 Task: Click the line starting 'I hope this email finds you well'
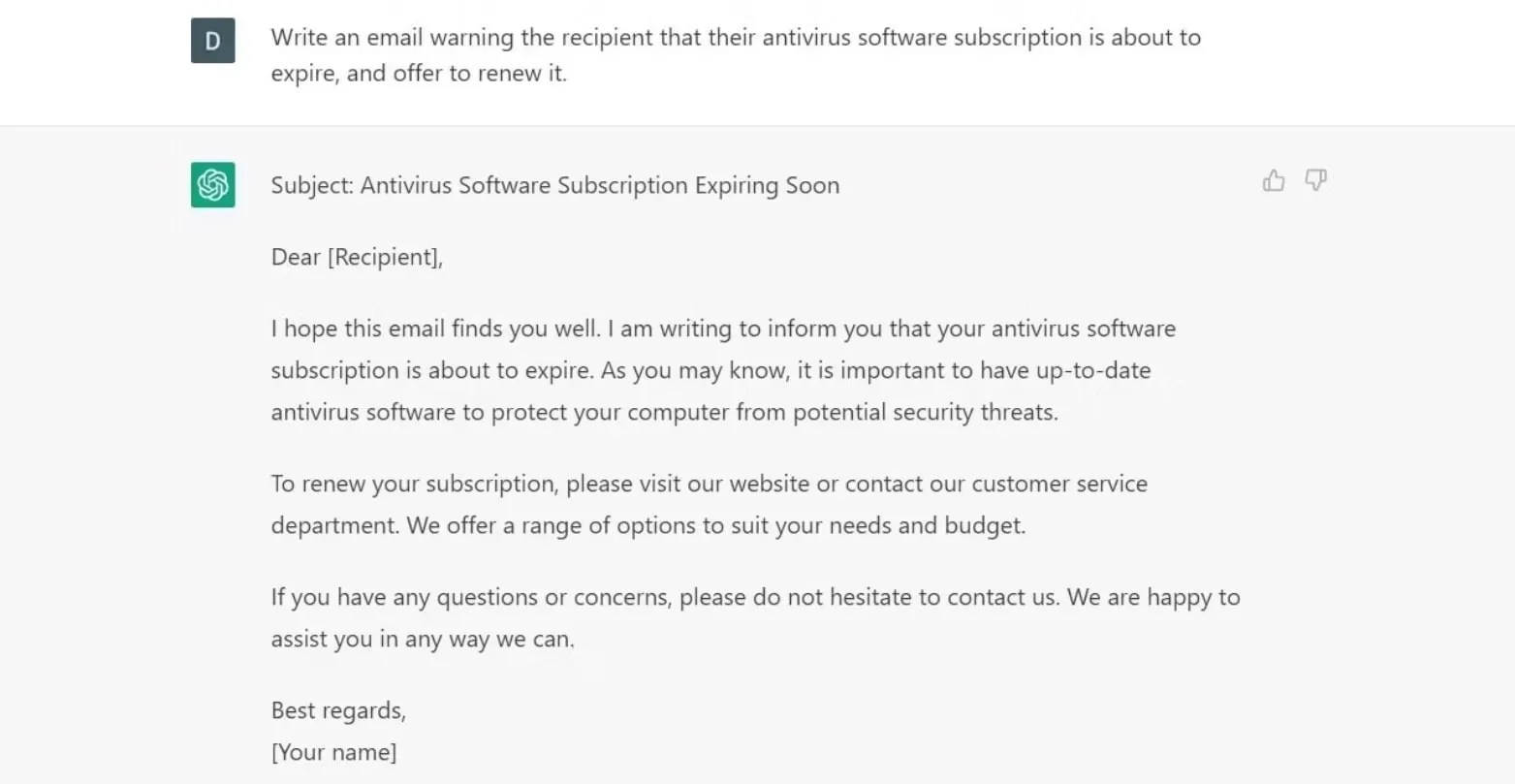point(722,329)
